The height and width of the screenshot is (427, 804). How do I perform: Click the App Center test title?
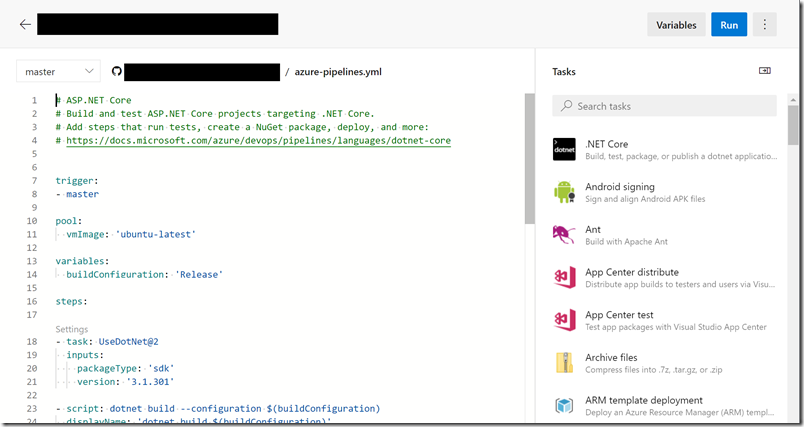click(x=619, y=315)
